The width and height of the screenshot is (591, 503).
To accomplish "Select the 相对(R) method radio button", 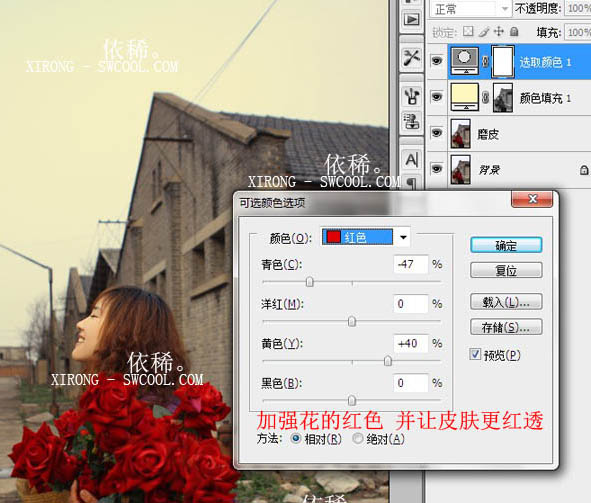I will (x=296, y=438).
